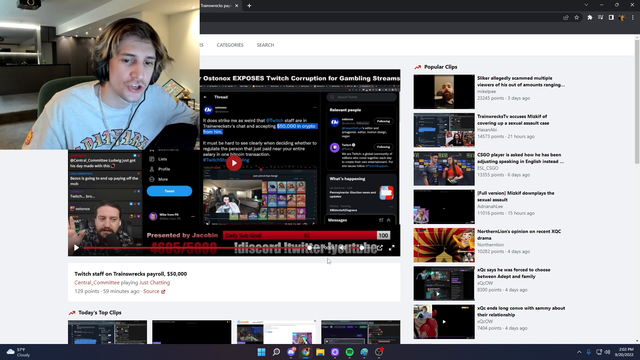This screenshot has width=640, height=360.
Task: Open 'xQc says he was forced' clip thumbnail
Action: pyautogui.click(x=444, y=284)
